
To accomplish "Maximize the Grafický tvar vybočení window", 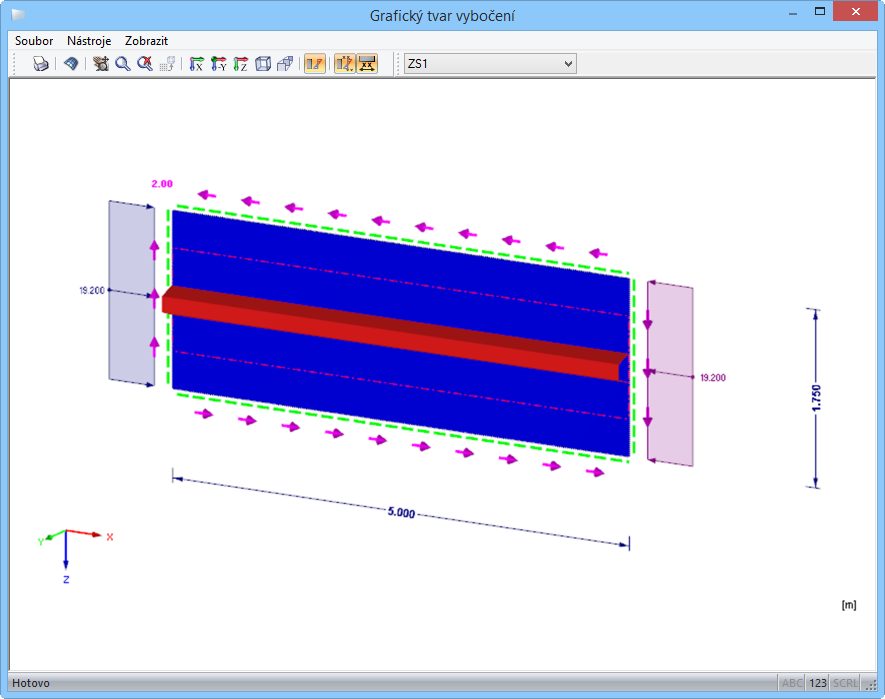I will point(820,12).
